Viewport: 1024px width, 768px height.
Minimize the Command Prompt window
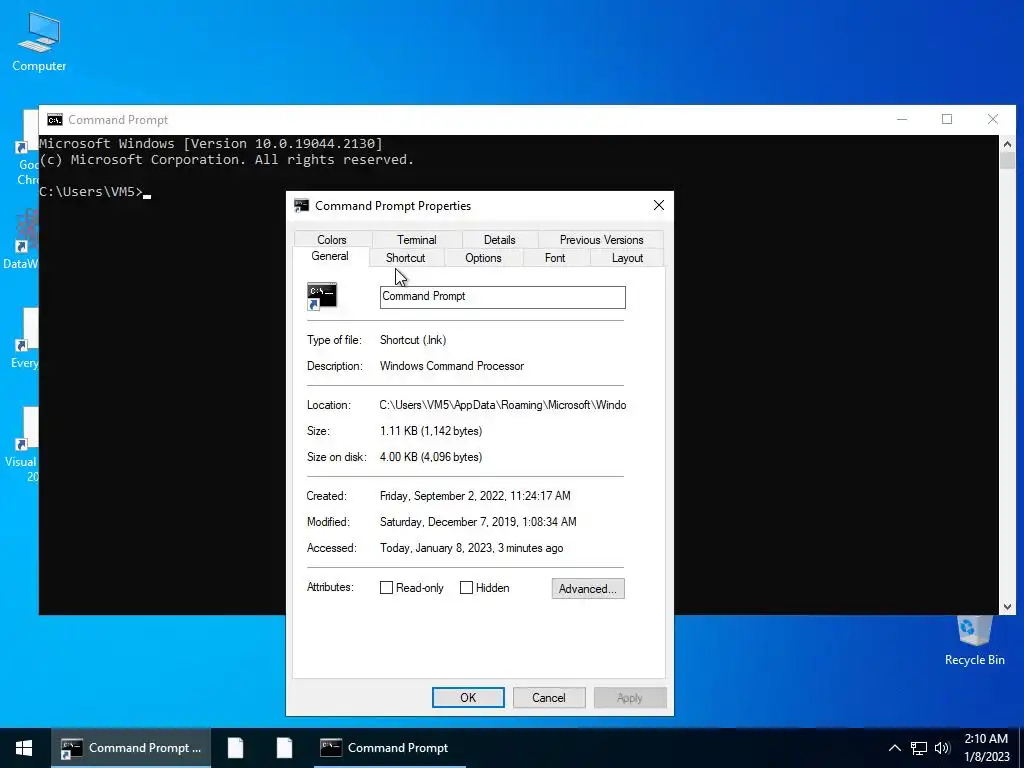[x=902, y=120]
